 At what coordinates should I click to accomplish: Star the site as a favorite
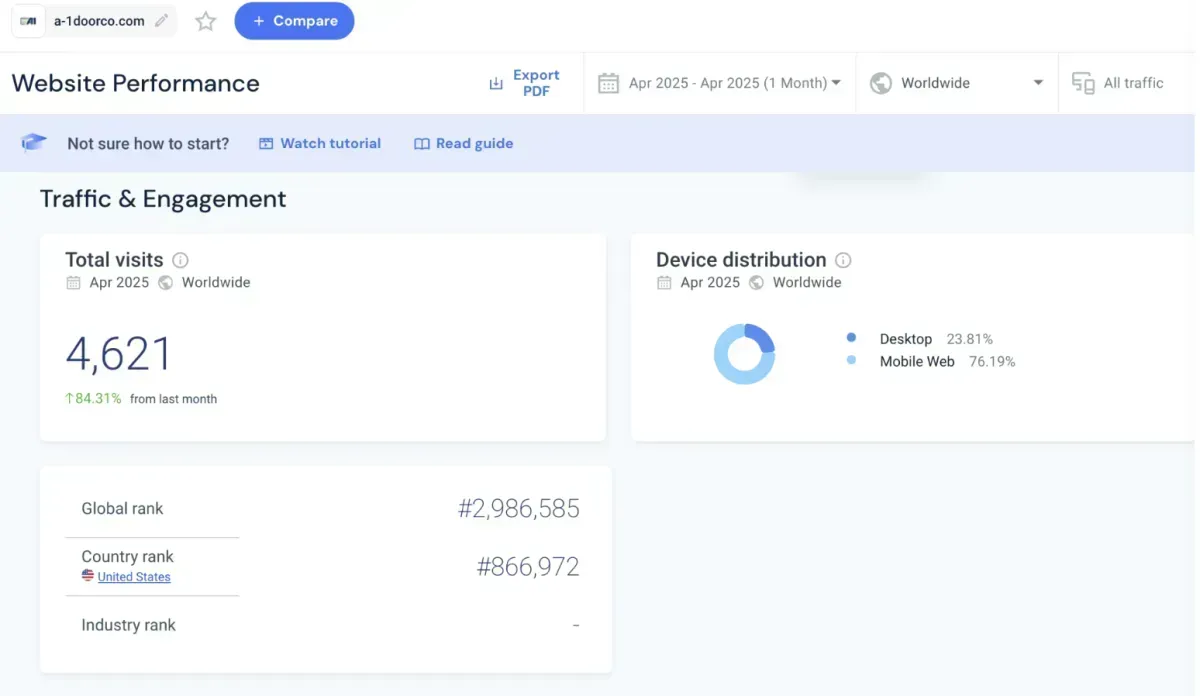[206, 21]
